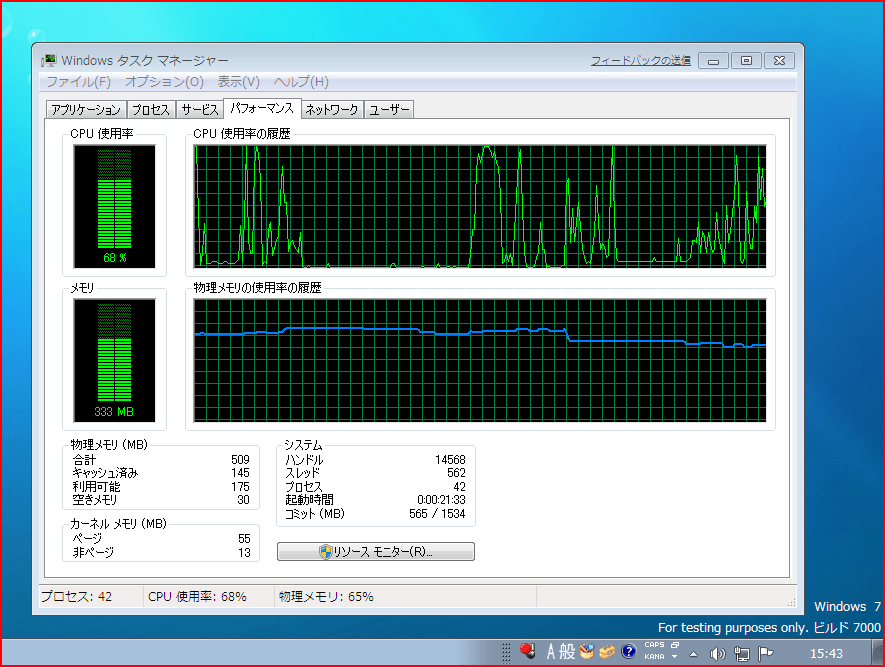The height and width of the screenshot is (667, 885).
Task: Click the taskbar clock showing 15:43
Action: (826, 653)
